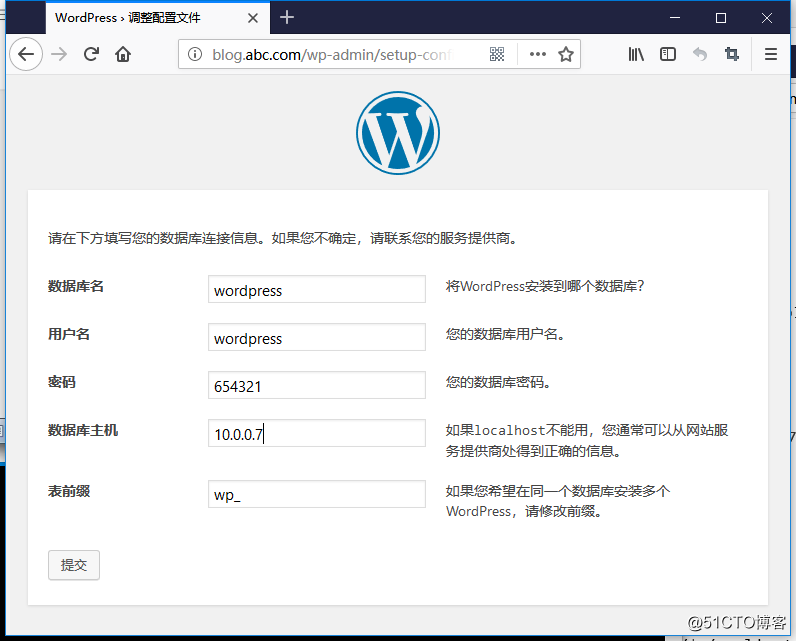
Task: Submit the form with 提交 button
Action: tap(74, 565)
